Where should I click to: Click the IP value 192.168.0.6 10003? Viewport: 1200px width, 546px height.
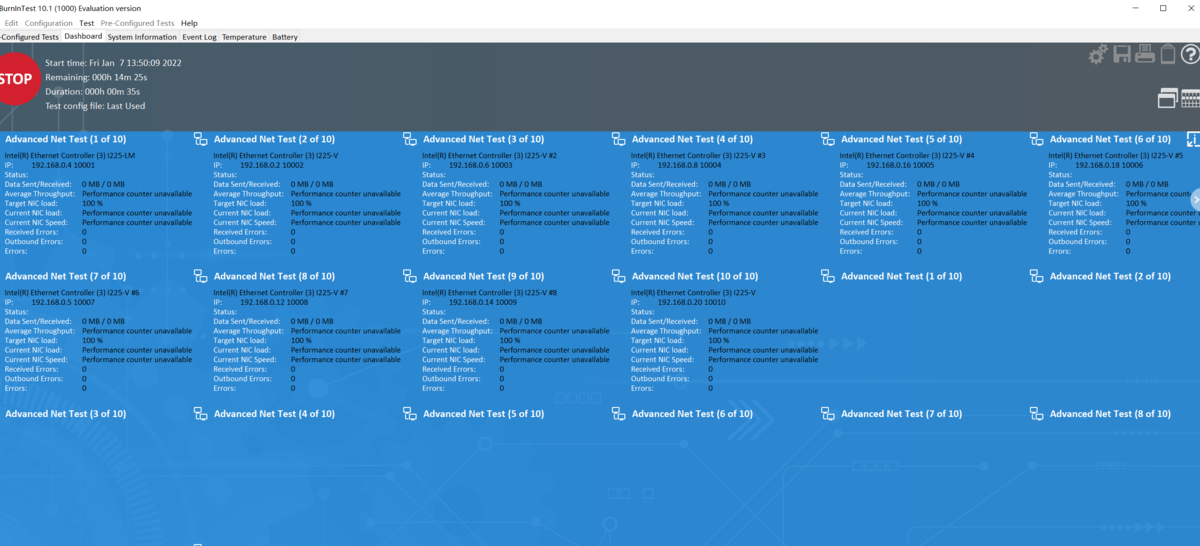point(481,165)
